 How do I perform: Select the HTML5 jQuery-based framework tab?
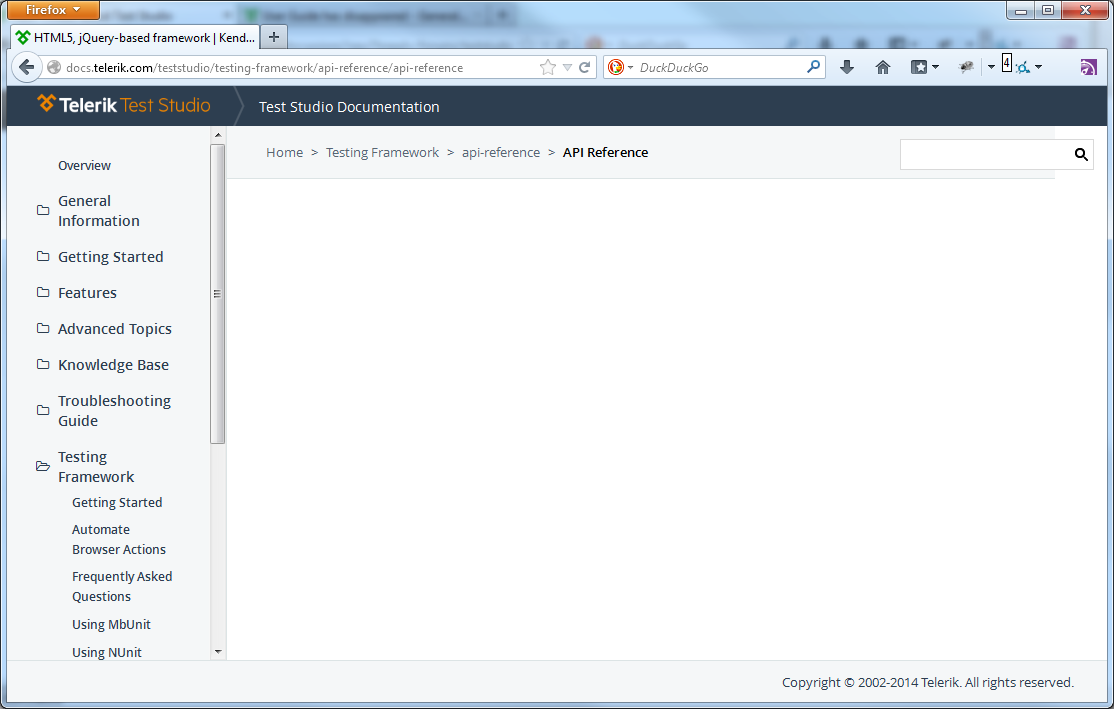[135, 38]
